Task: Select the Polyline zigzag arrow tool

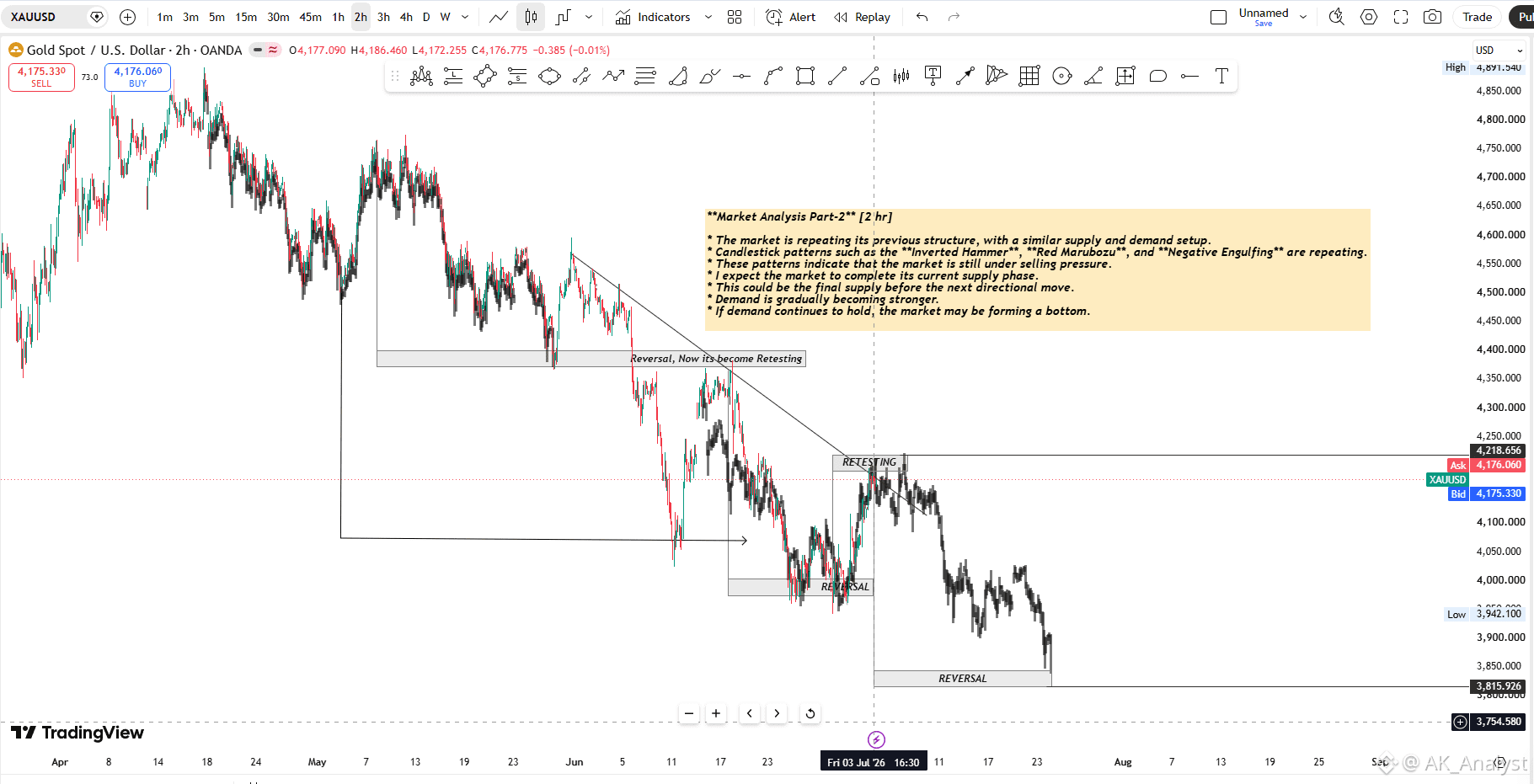Action: [x=613, y=77]
